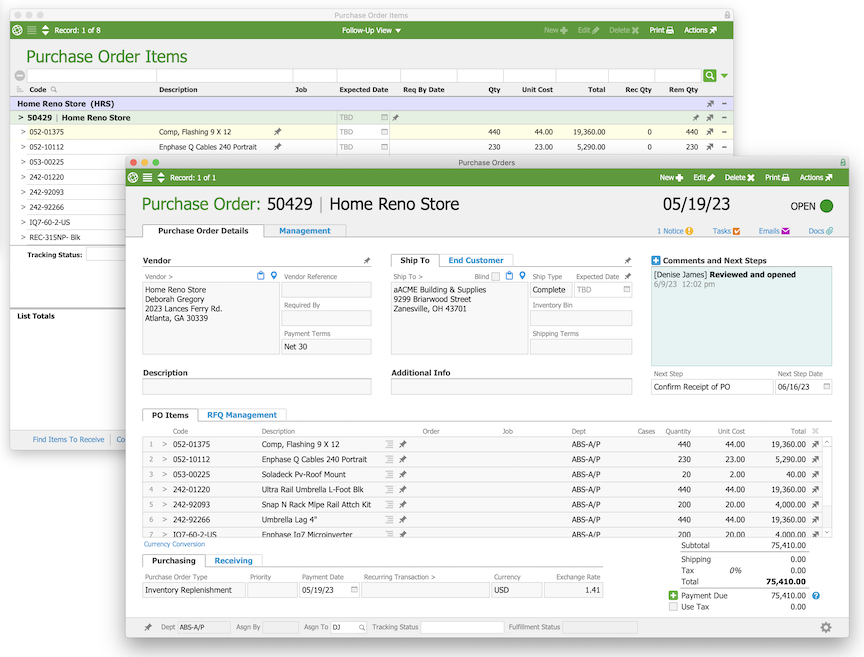The image size is (864, 657).
Task: Click the Delete button in Purchase Orders toolbar
Action: point(739,177)
